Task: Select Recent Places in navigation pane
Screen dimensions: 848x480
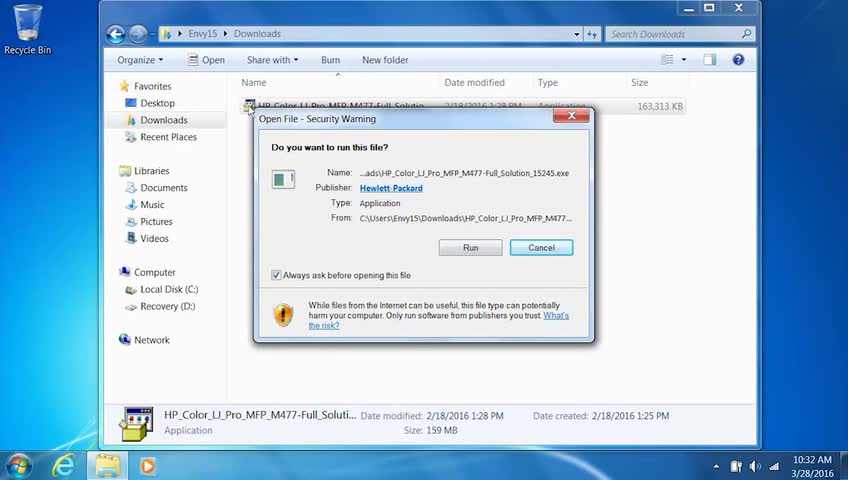Action: 168,137
